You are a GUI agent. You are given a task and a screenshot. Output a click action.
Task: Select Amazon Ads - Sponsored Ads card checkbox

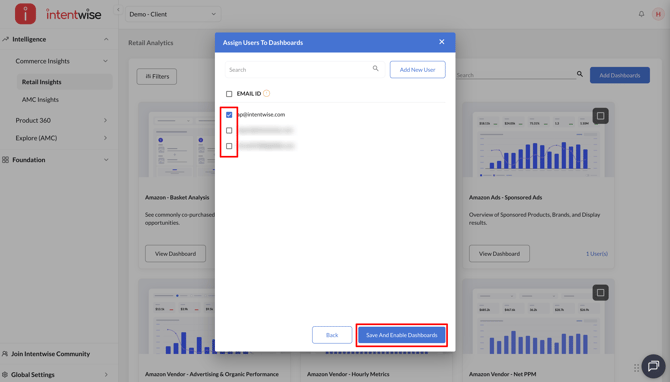[600, 116]
